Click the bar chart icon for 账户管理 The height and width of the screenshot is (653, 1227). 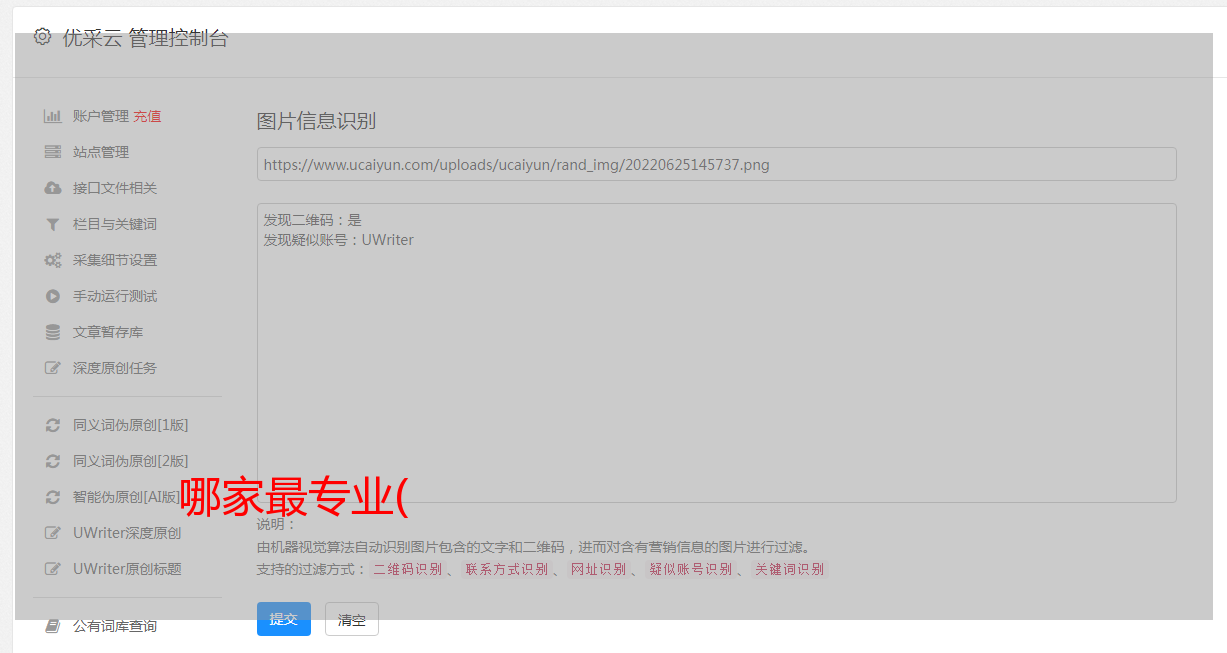[53, 116]
